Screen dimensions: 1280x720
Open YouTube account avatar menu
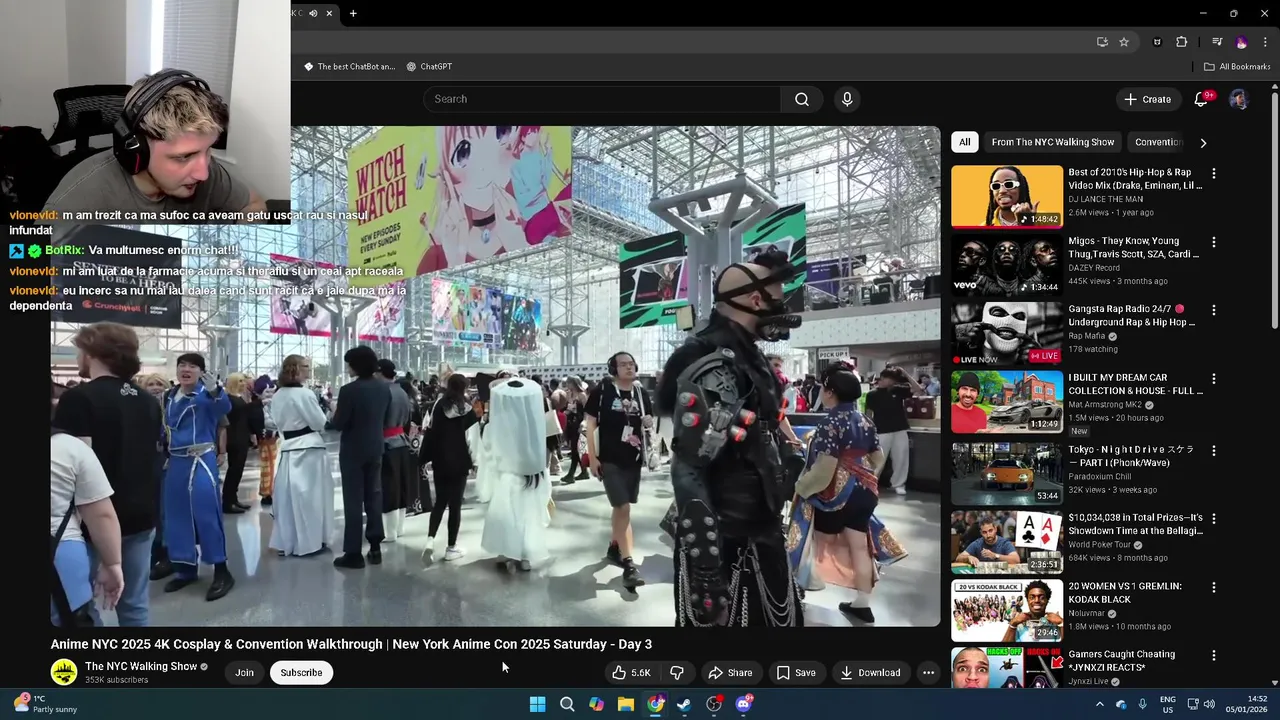[1239, 99]
